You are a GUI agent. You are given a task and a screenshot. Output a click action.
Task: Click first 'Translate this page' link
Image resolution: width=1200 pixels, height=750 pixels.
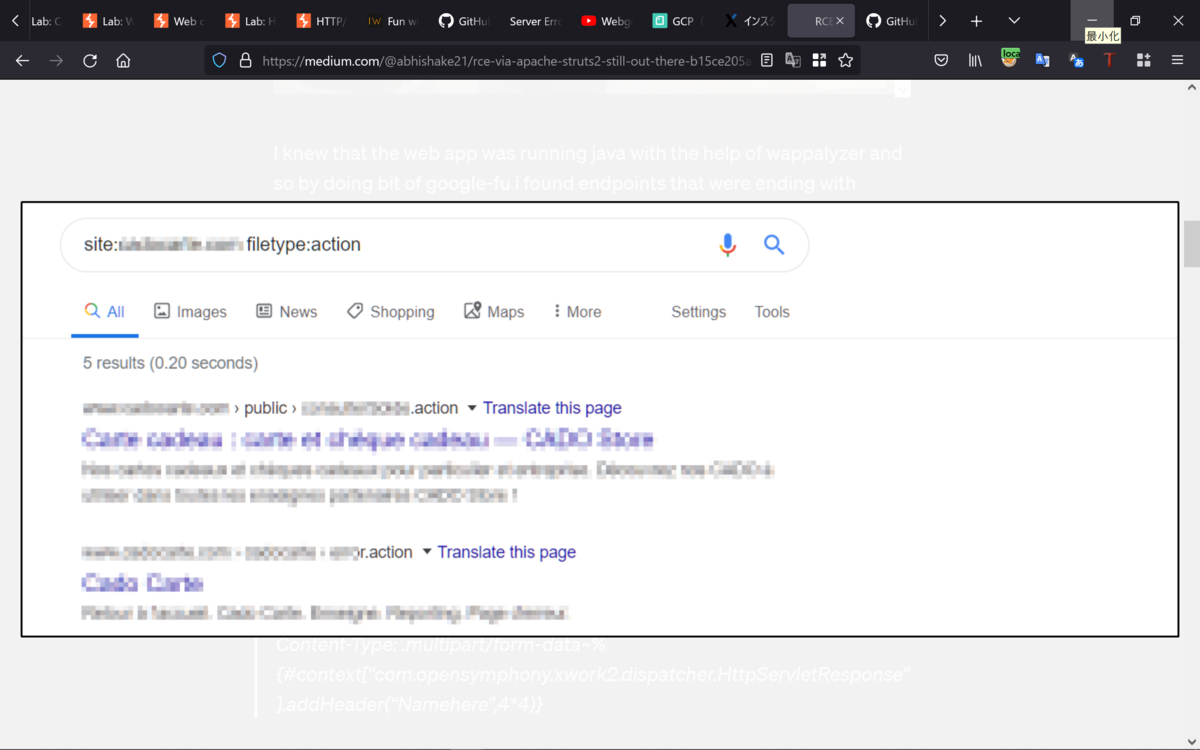[x=552, y=408]
